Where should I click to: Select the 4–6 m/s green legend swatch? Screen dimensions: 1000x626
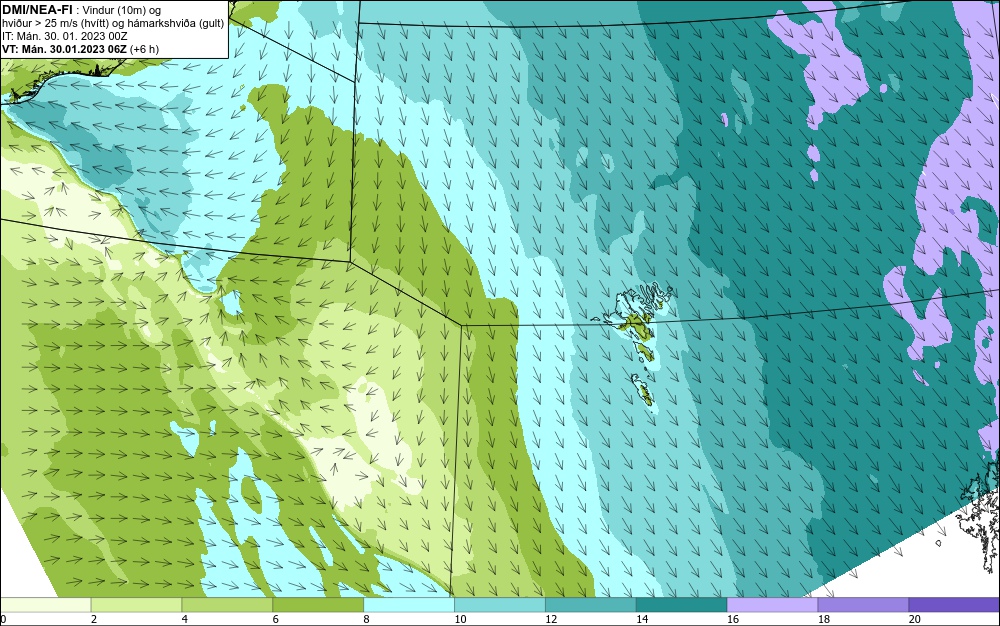click(x=227, y=604)
